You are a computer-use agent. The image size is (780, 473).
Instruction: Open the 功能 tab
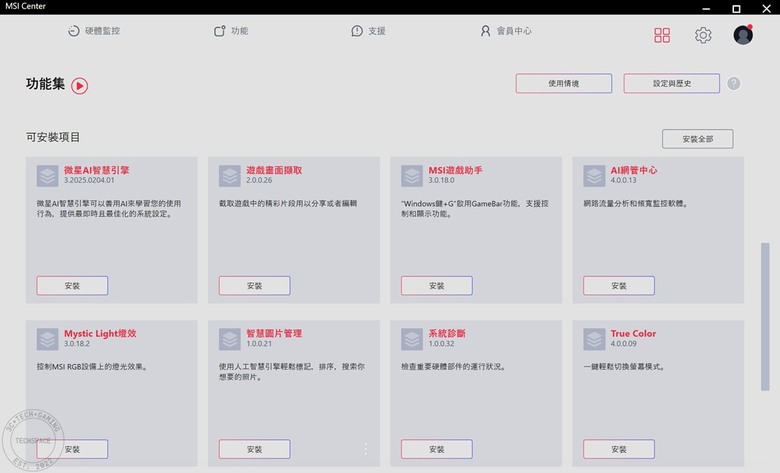231,31
